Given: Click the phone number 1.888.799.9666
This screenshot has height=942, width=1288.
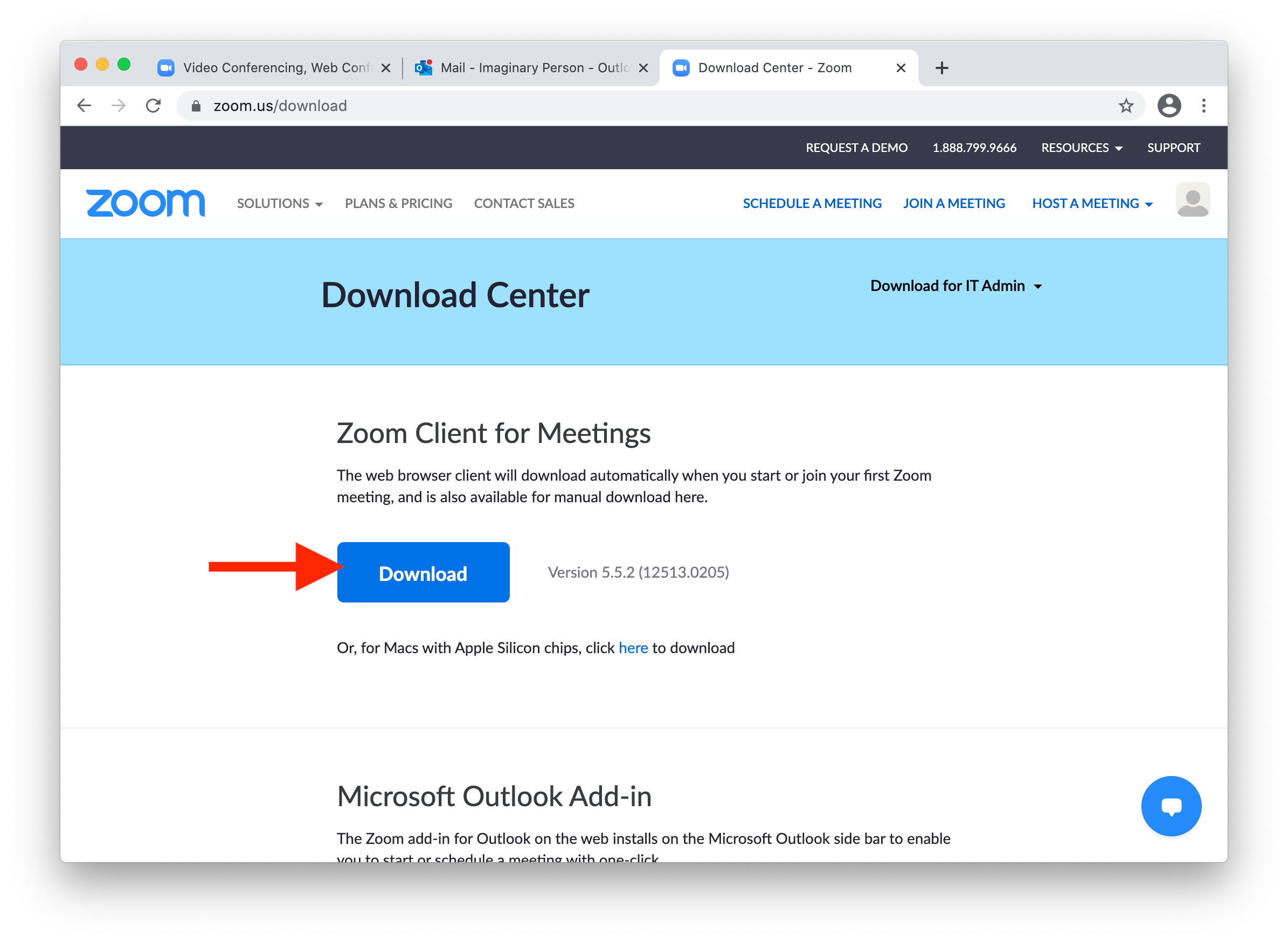Looking at the screenshot, I should click(x=974, y=148).
